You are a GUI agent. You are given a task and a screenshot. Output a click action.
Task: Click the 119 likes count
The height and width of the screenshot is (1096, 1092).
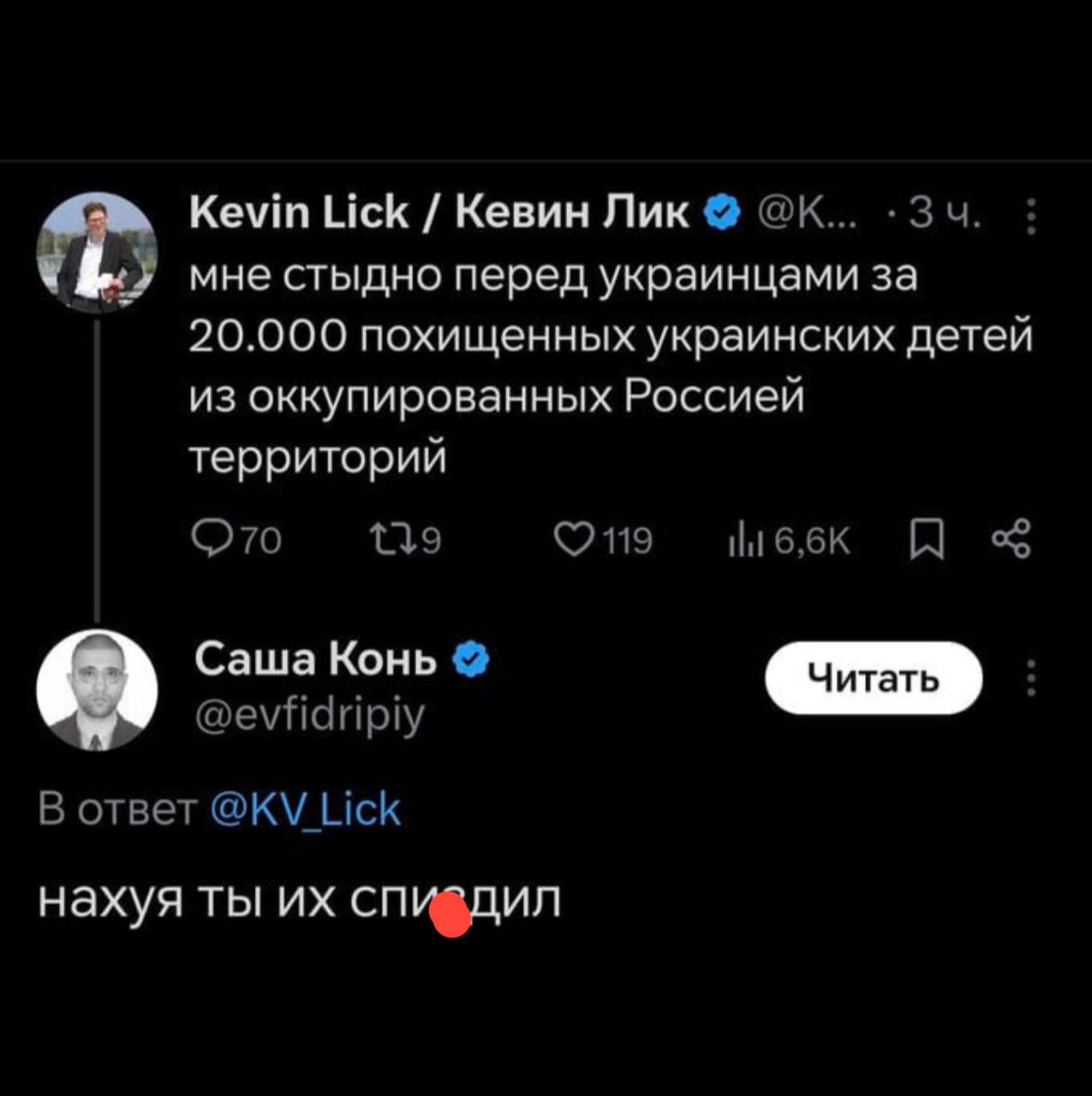pos(628,541)
